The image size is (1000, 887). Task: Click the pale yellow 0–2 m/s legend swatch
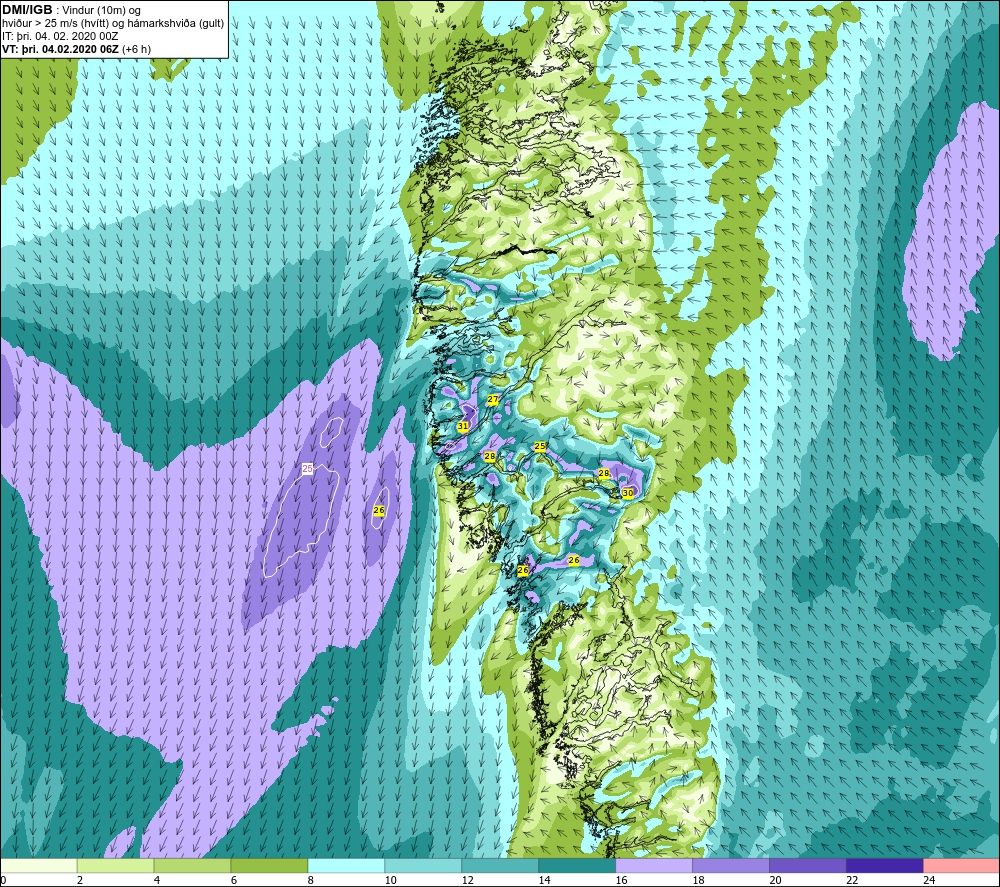pyautogui.click(x=38, y=865)
